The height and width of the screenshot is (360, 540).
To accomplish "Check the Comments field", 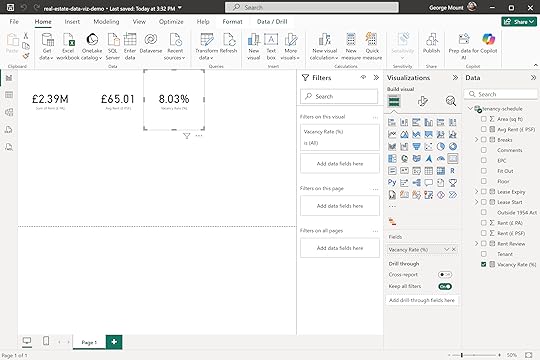I will (484, 150).
